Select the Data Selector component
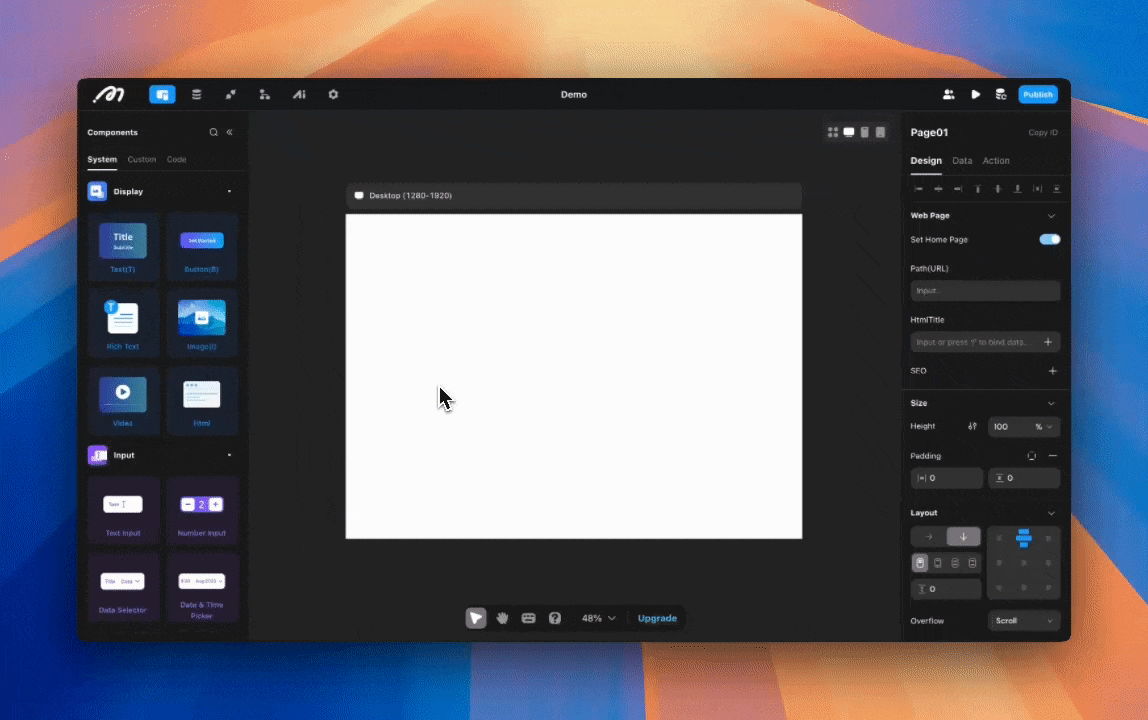1148x720 pixels. [123, 587]
